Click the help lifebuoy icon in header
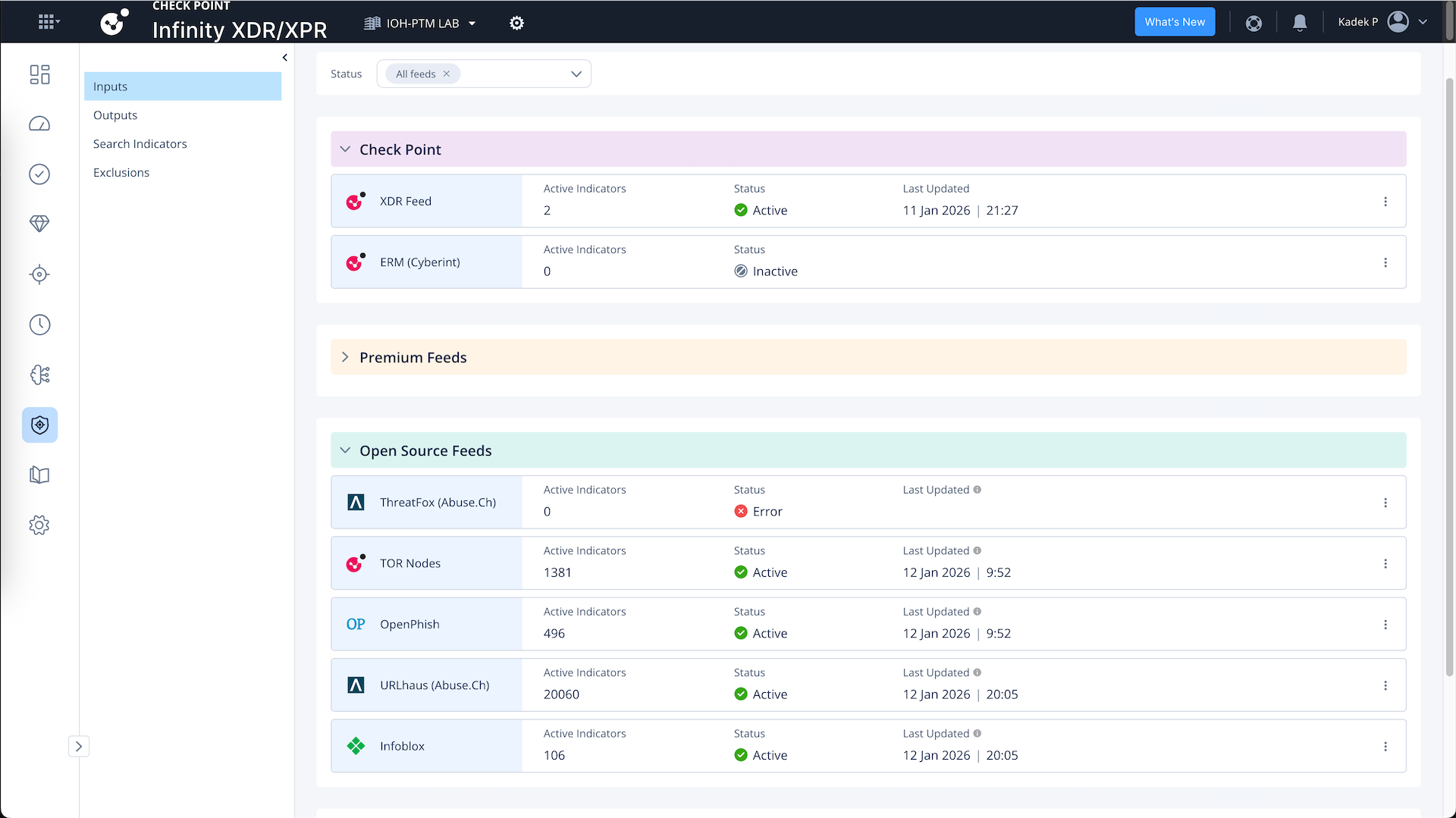 1254,24
